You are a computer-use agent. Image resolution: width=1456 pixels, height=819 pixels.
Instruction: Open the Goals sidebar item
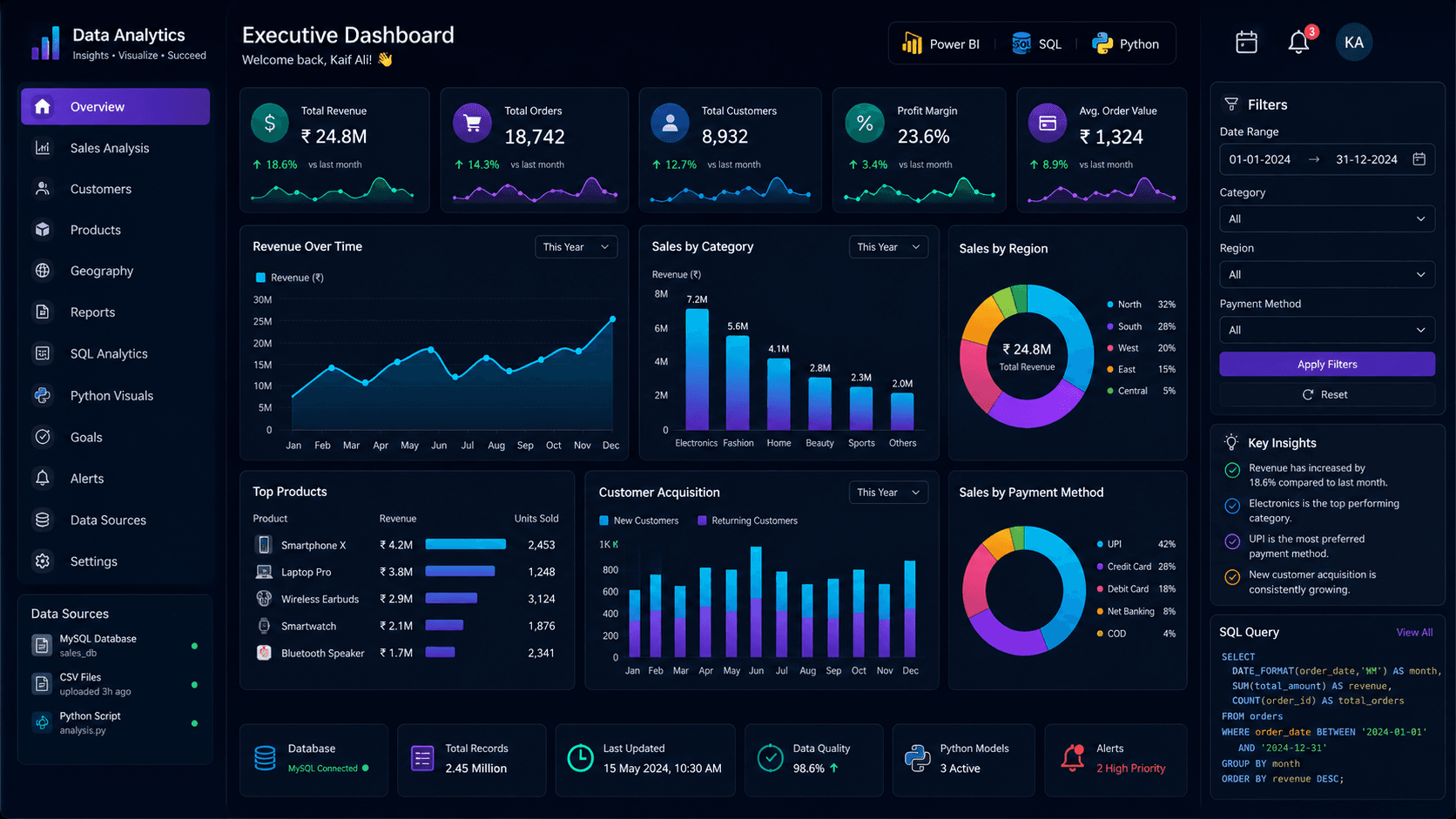pyautogui.click(x=115, y=437)
